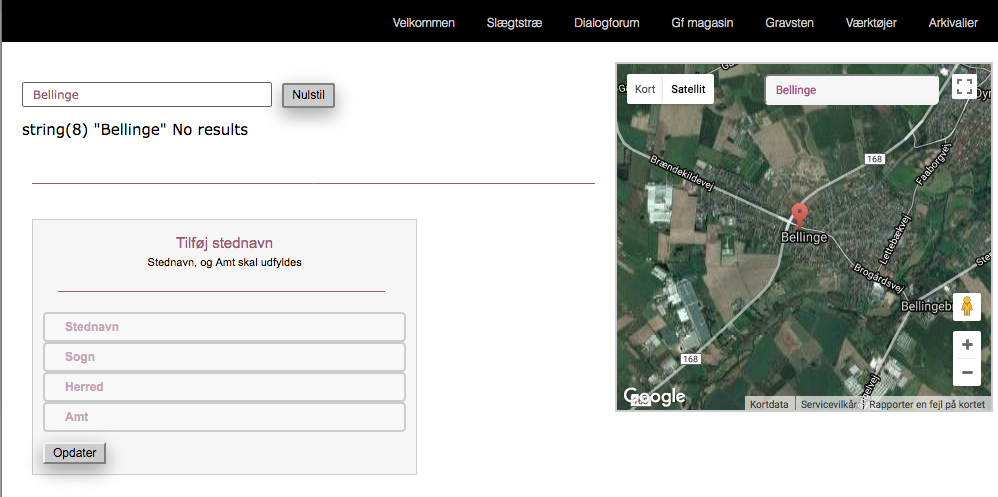Image resolution: width=998 pixels, height=497 pixels.
Task: Switch map to Satellit view
Action: [x=688, y=89]
